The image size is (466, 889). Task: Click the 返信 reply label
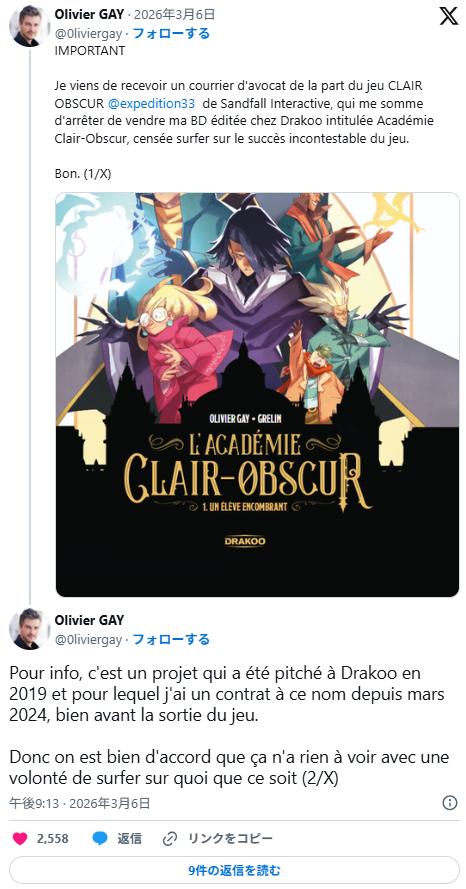129,839
